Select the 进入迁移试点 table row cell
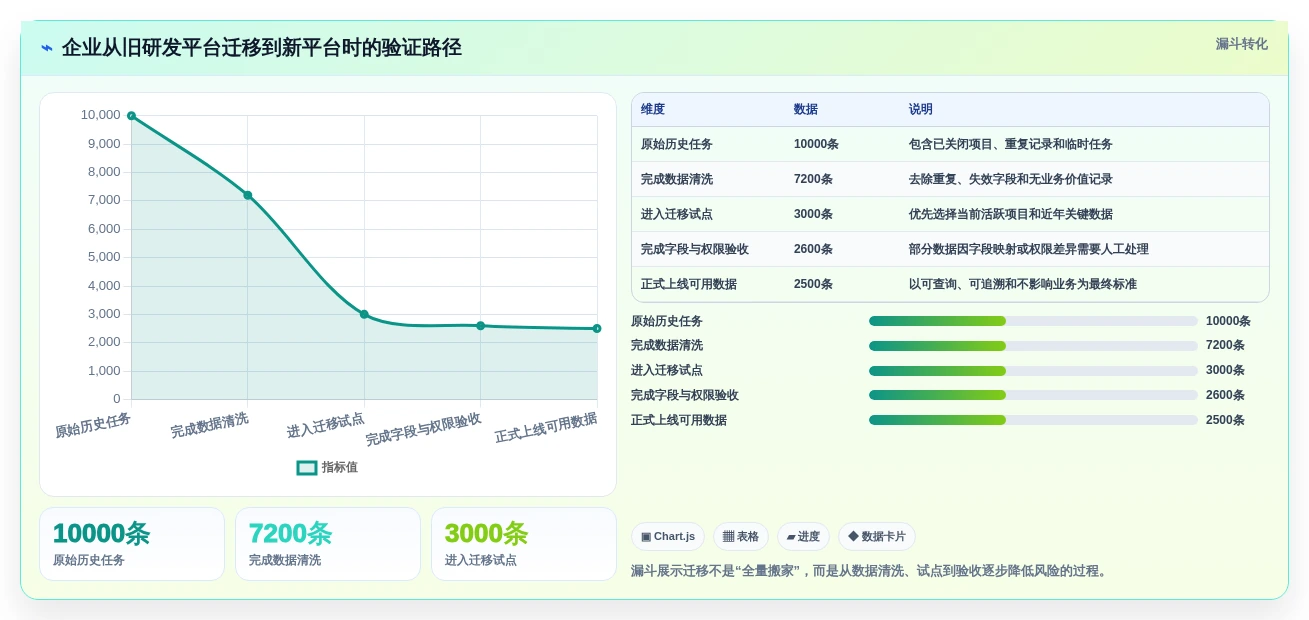 pyautogui.click(x=677, y=214)
